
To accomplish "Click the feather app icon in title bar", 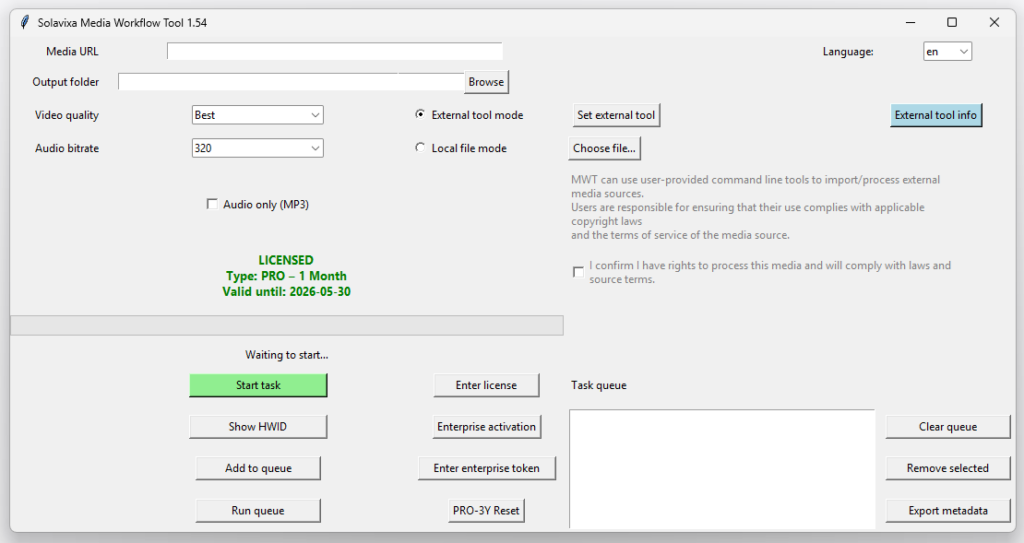I will coord(25,22).
